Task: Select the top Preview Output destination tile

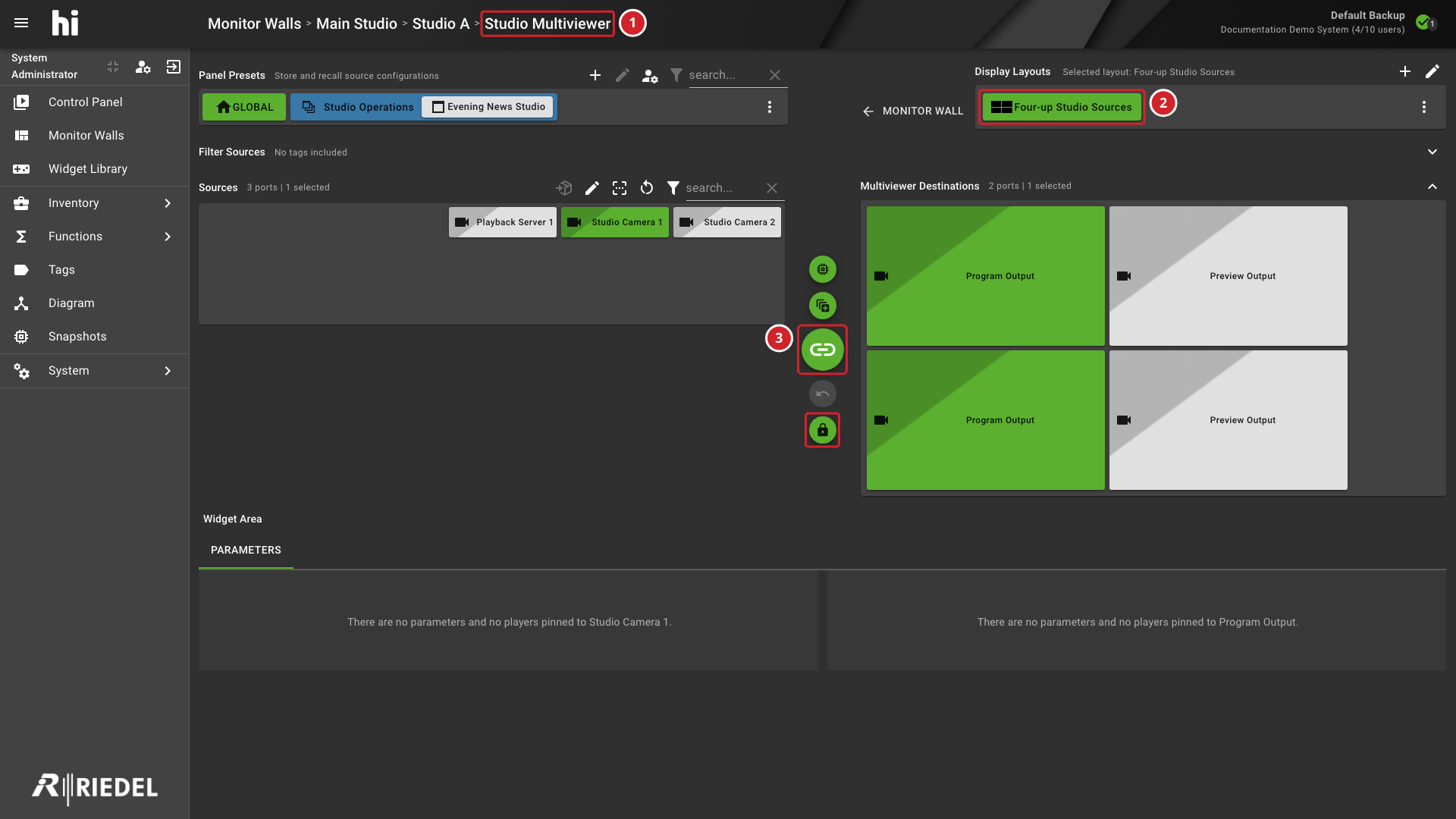Action: [1228, 276]
